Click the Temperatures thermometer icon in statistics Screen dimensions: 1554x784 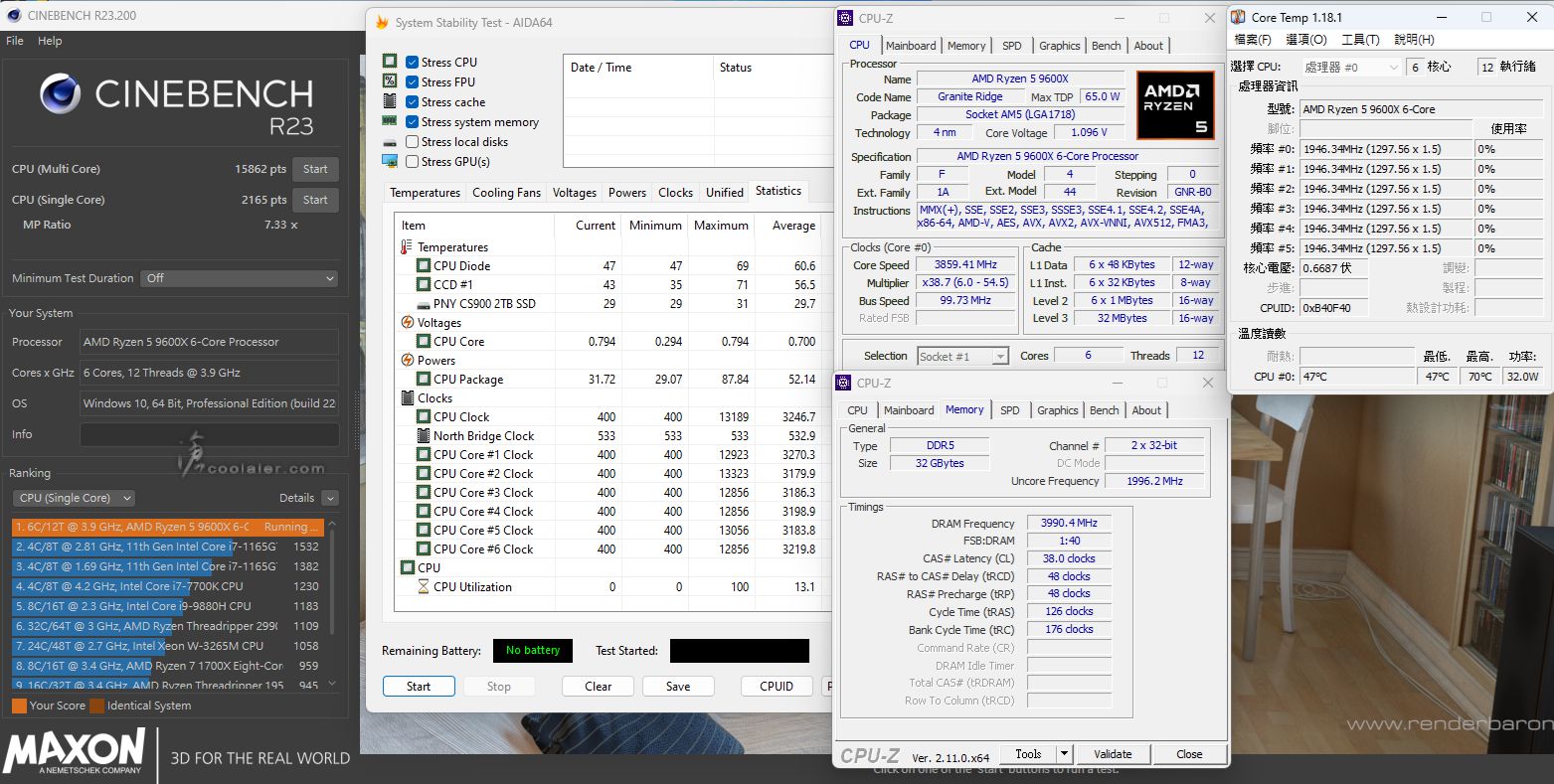click(x=407, y=246)
